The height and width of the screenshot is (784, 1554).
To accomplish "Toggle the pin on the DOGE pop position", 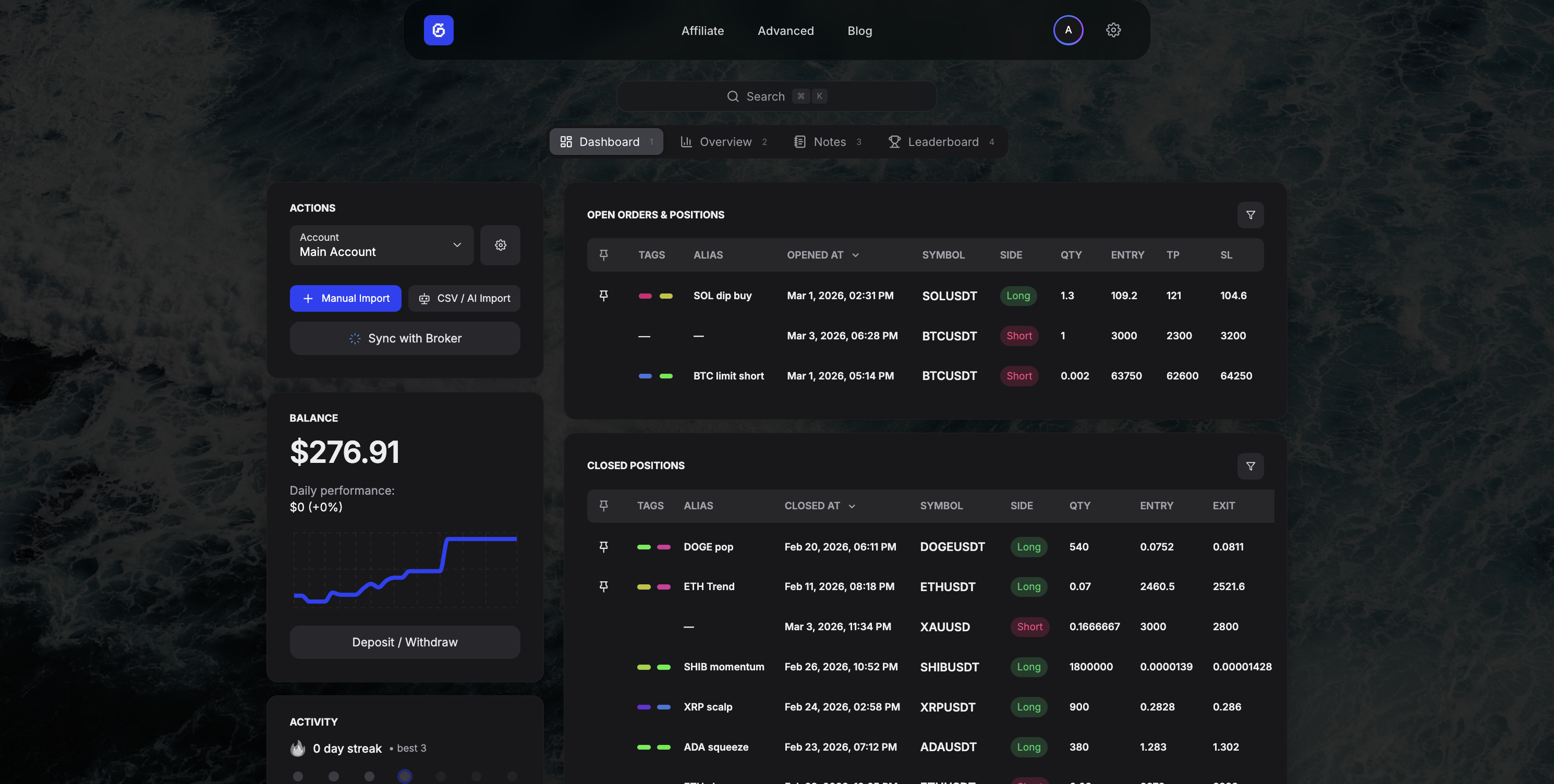I will click(604, 546).
